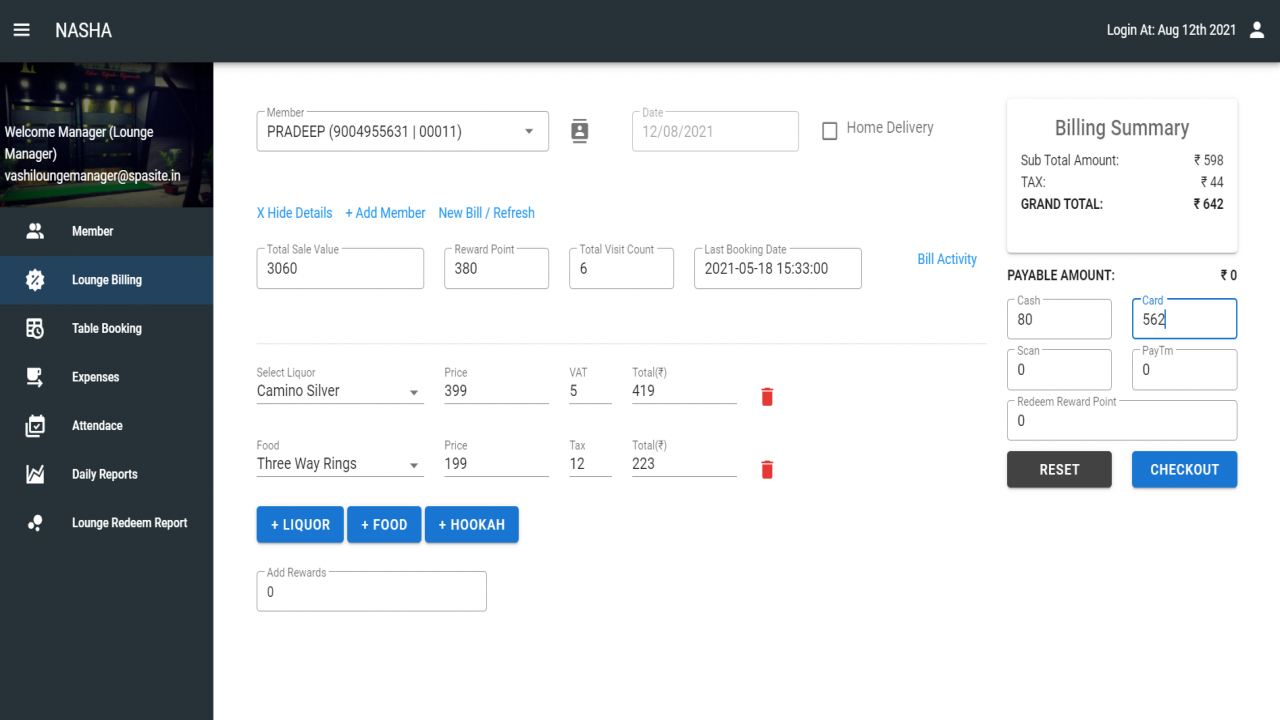1280x720 pixels.
Task: Click the Attendace calendar icon
Action: click(35, 426)
